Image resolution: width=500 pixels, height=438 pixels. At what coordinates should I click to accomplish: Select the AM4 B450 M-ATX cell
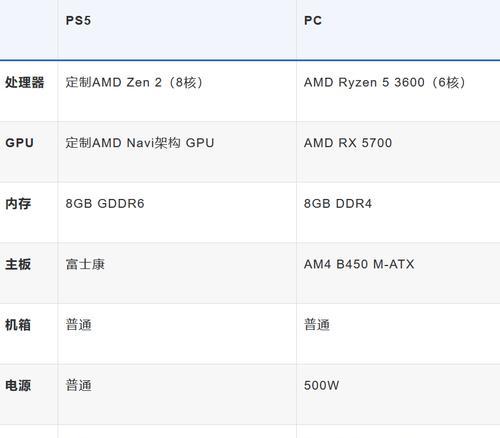click(359, 264)
